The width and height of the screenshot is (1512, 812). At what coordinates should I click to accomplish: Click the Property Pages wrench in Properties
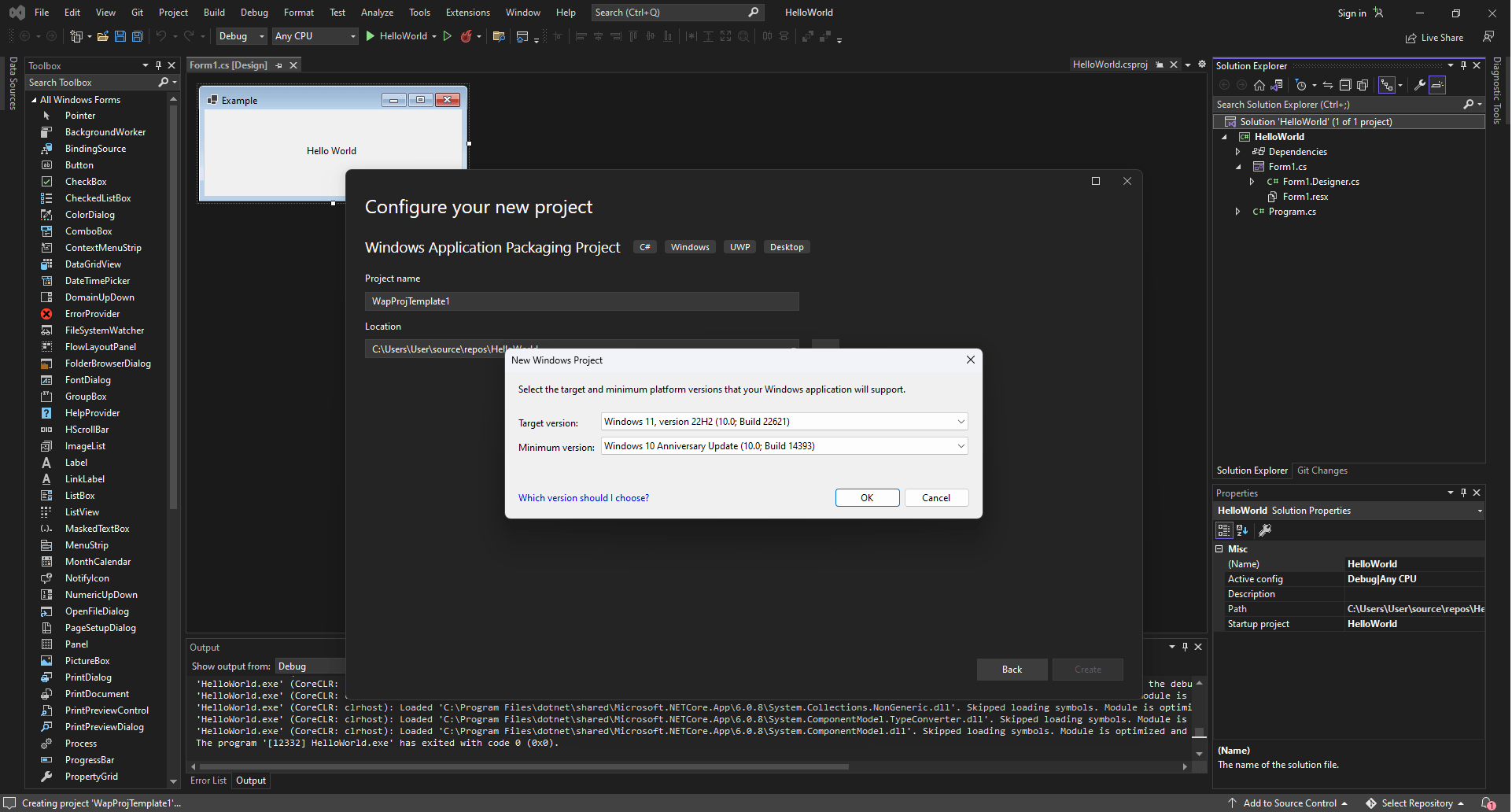1265,530
